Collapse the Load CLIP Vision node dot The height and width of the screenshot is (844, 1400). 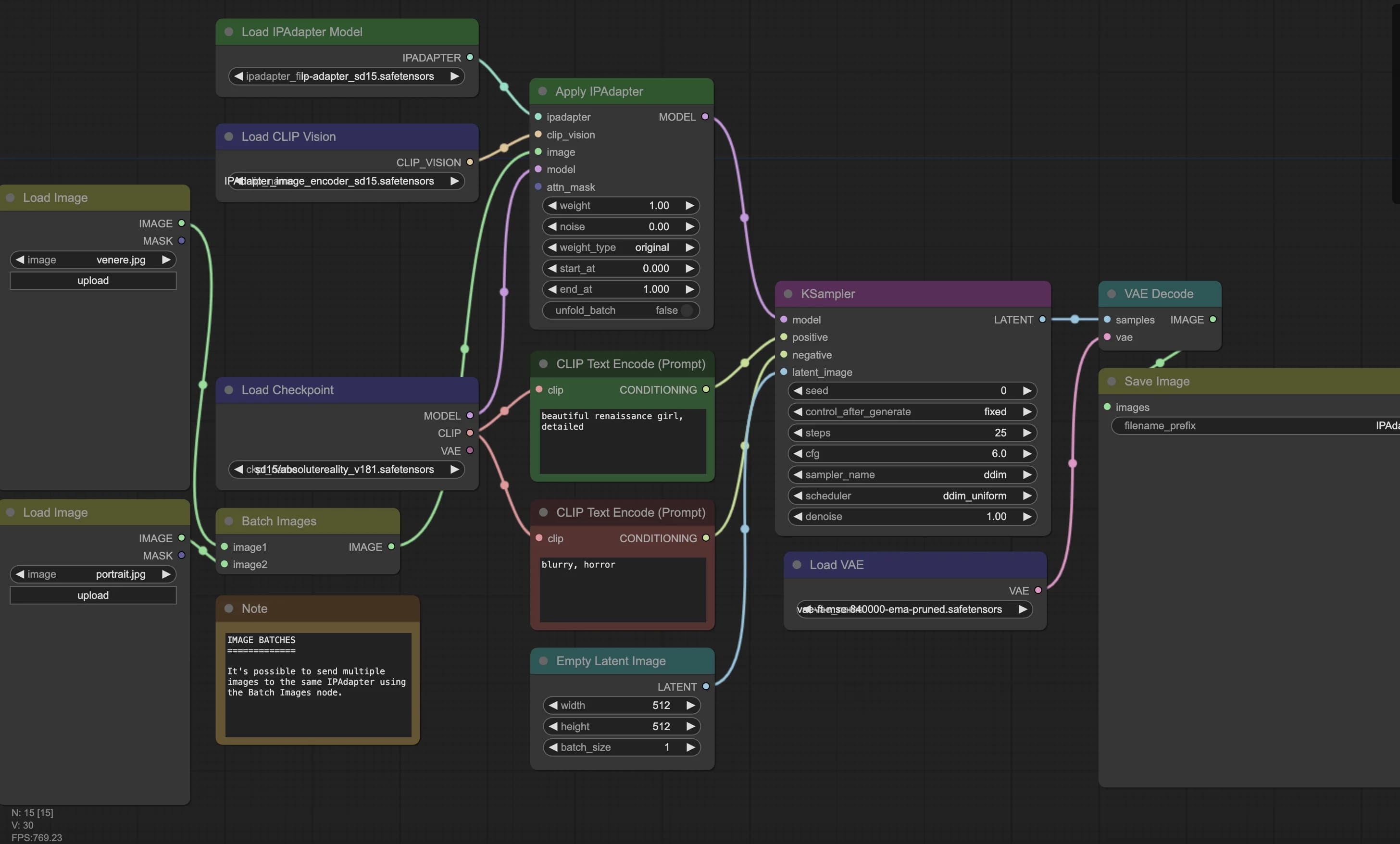coord(229,137)
